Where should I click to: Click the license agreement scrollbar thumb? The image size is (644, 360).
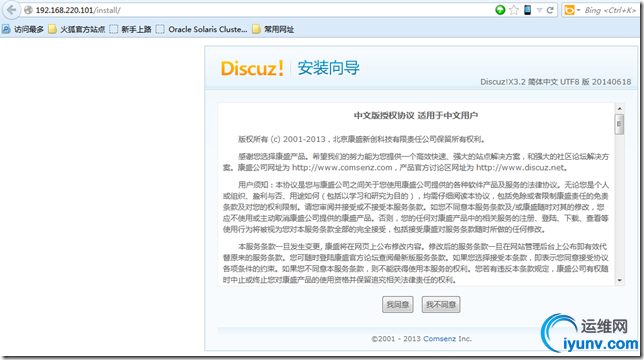tap(619, 124)
